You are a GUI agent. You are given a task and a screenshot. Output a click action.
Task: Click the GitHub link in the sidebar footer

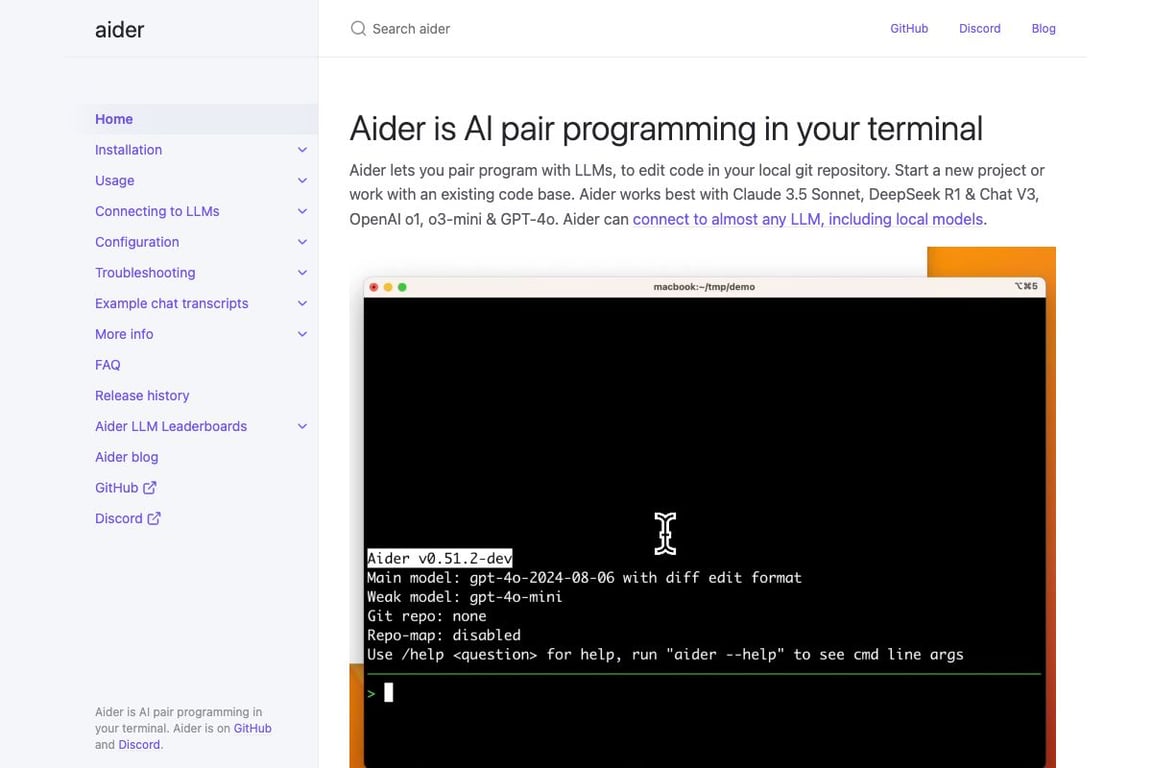click(x=253, y=728)
